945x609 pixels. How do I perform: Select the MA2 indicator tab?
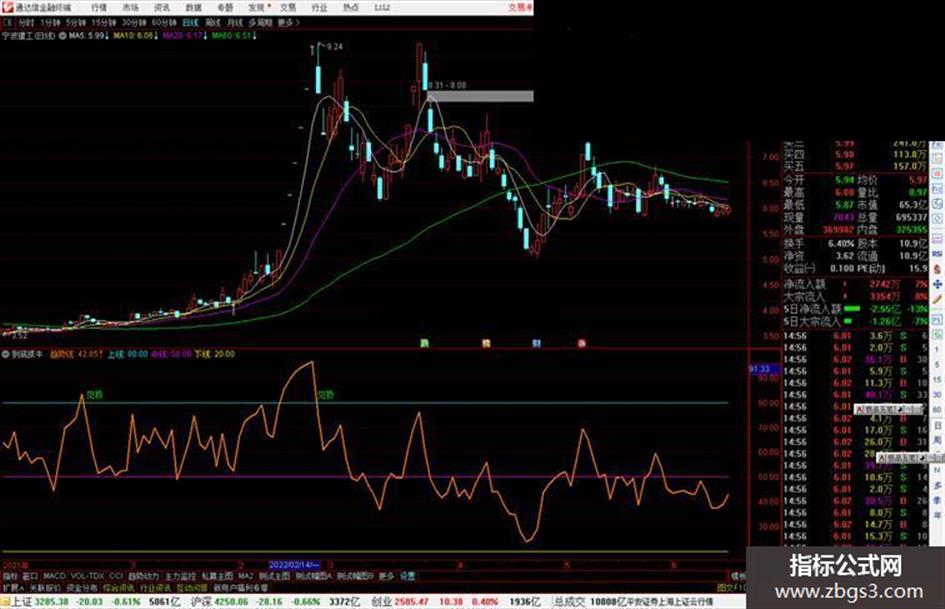tap(246, 576)
